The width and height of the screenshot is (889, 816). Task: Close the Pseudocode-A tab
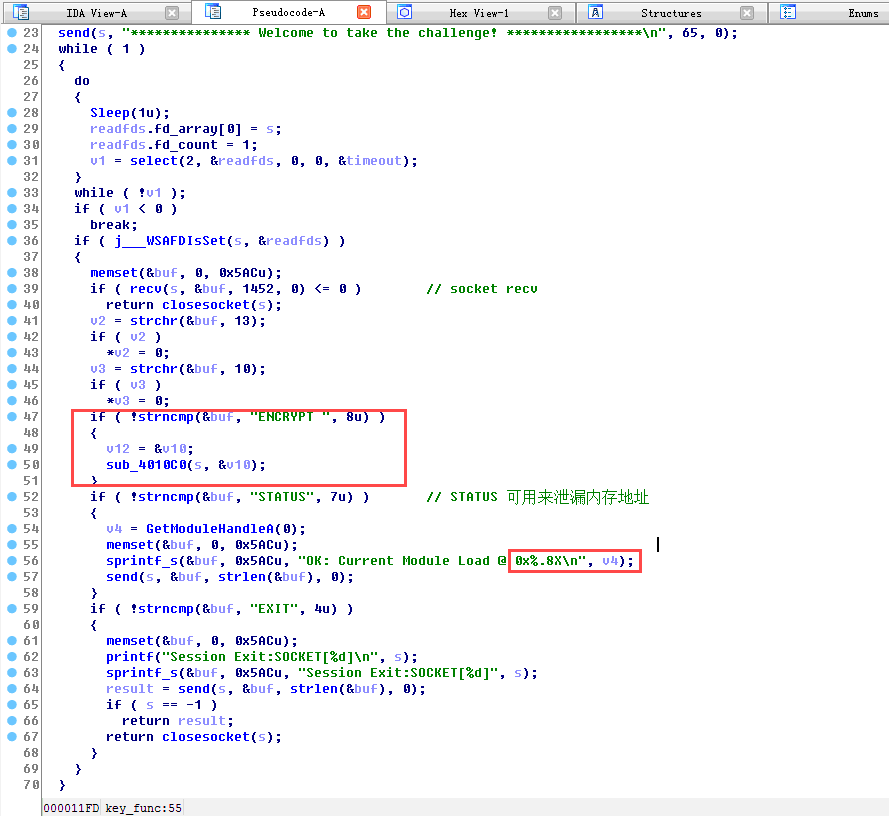click(364, 13)
